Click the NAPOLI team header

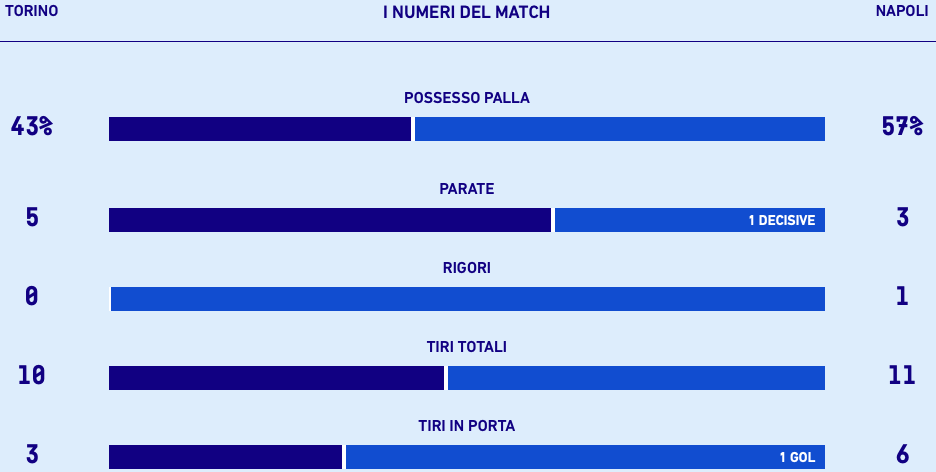(901, 11)
